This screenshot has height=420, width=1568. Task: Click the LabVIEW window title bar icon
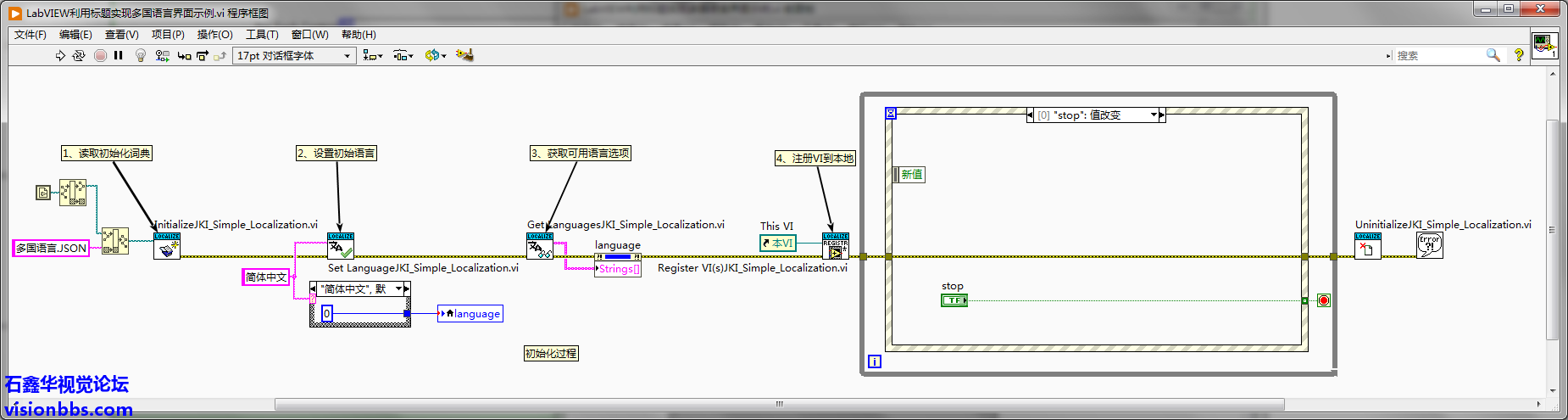coord(15,13)
